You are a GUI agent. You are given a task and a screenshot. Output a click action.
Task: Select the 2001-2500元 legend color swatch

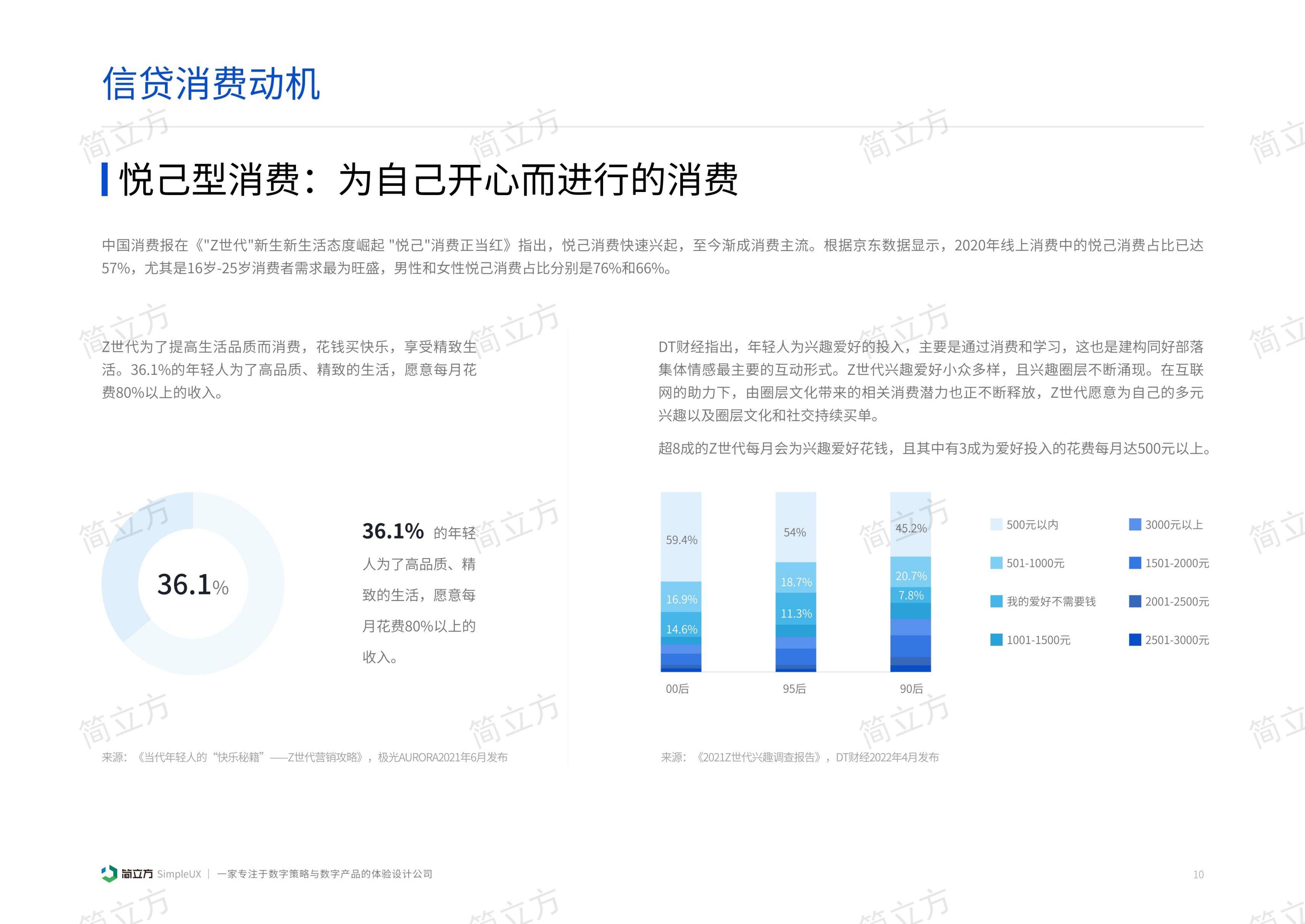click(1135, 601)
